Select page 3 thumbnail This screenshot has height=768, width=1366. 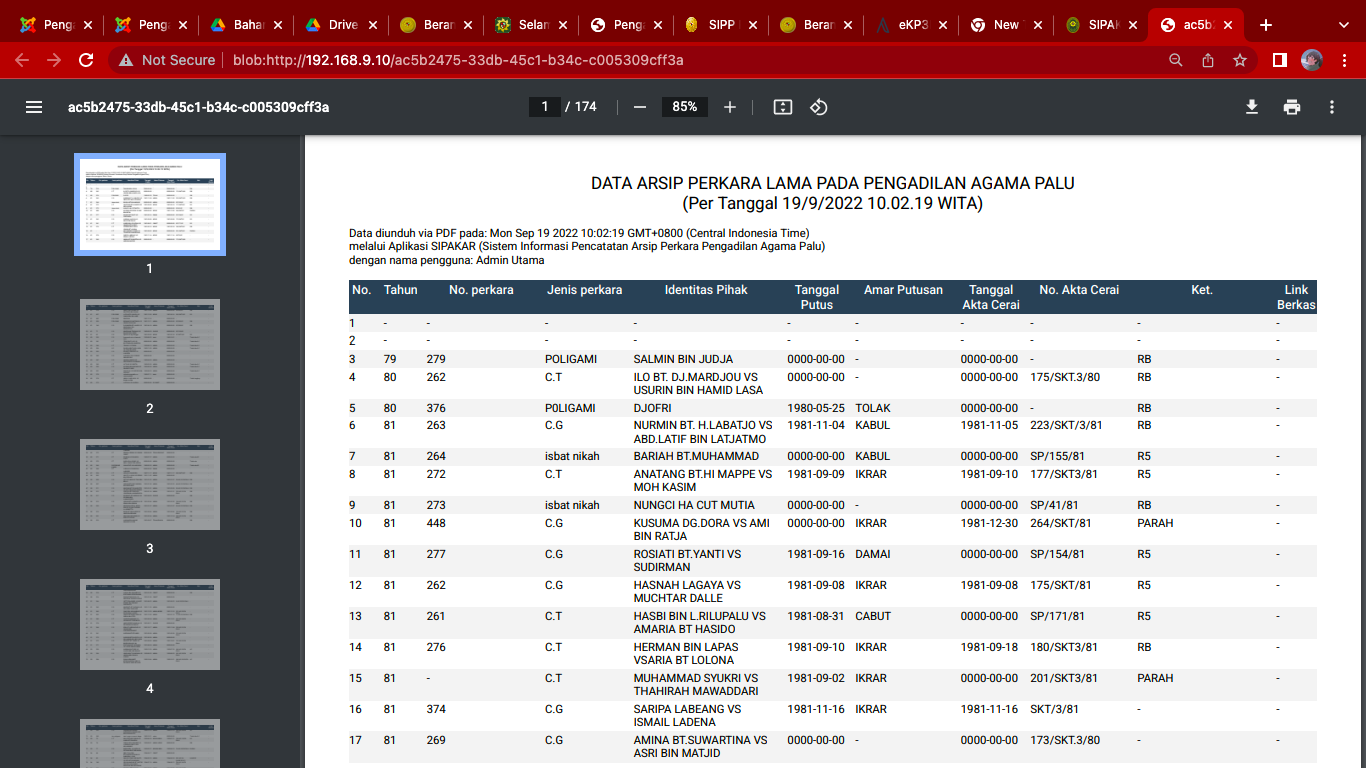click(150, 484)
